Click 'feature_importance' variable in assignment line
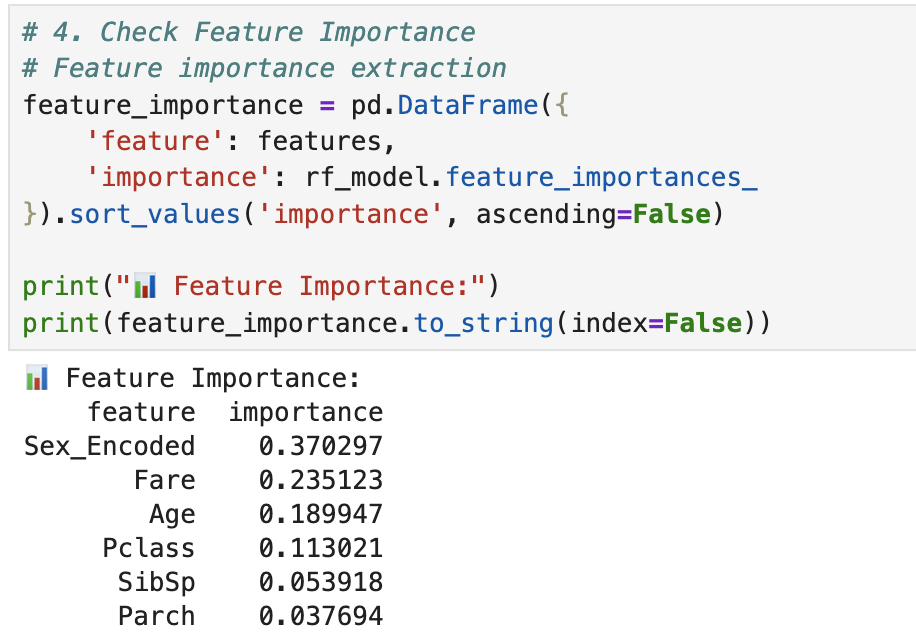 [x=163, y=106]
